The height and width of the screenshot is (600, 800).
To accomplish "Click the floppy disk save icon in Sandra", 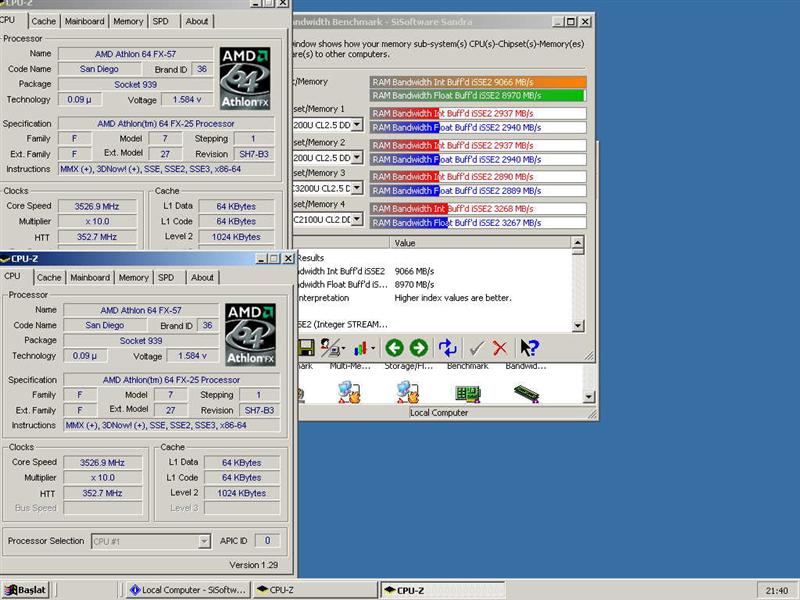I will tap(306, 348).
